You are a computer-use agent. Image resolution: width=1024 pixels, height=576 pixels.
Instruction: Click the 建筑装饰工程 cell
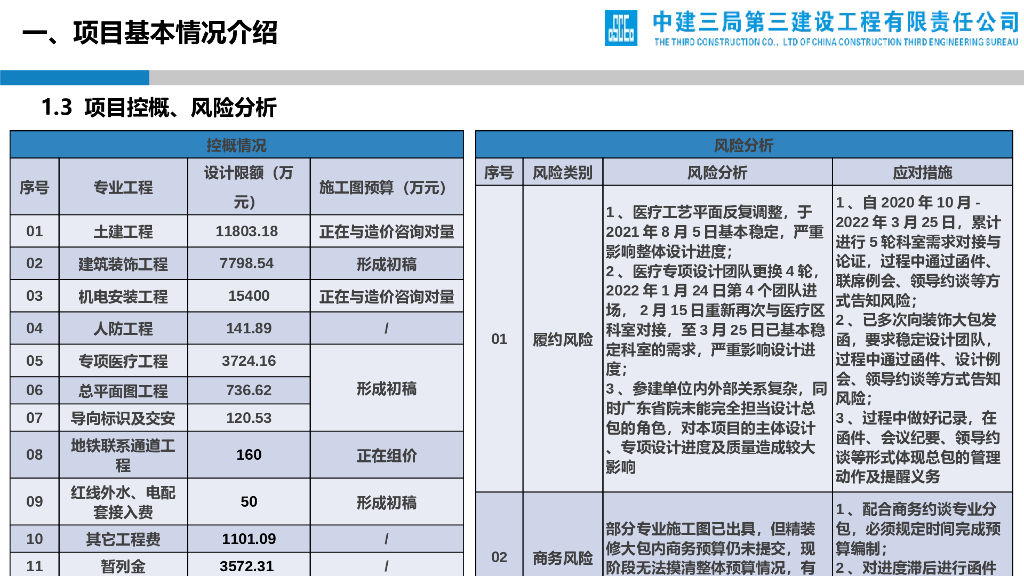[123, 264]
